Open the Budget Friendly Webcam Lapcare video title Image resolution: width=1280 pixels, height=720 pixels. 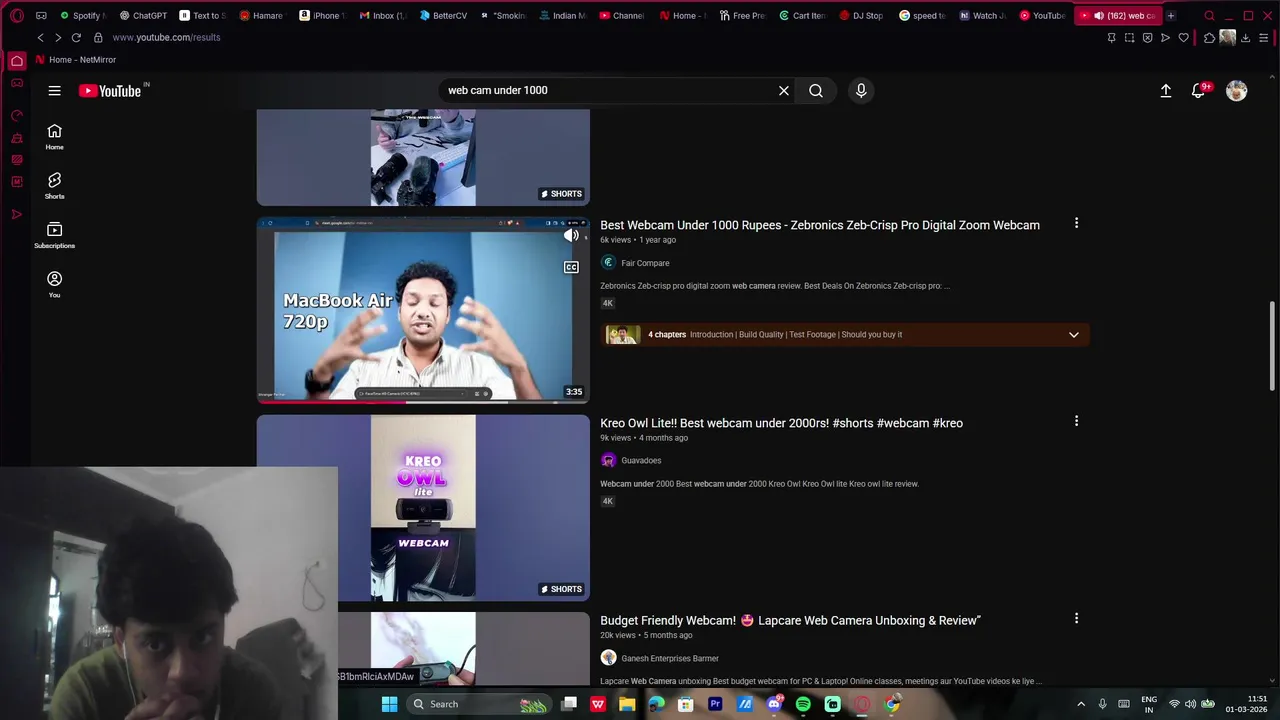coord(790,620)
